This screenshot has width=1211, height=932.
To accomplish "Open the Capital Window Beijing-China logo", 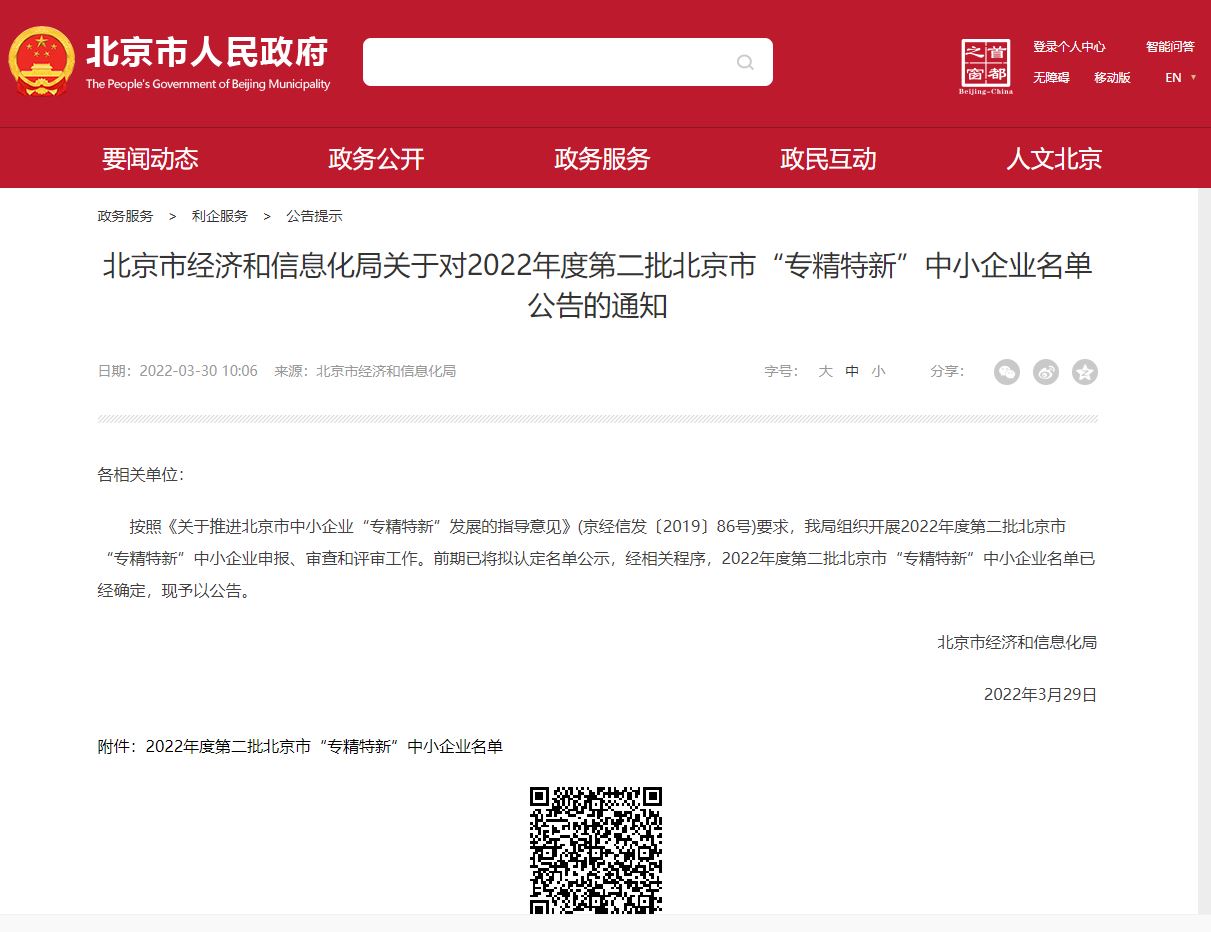I will (x=985, y=66).
